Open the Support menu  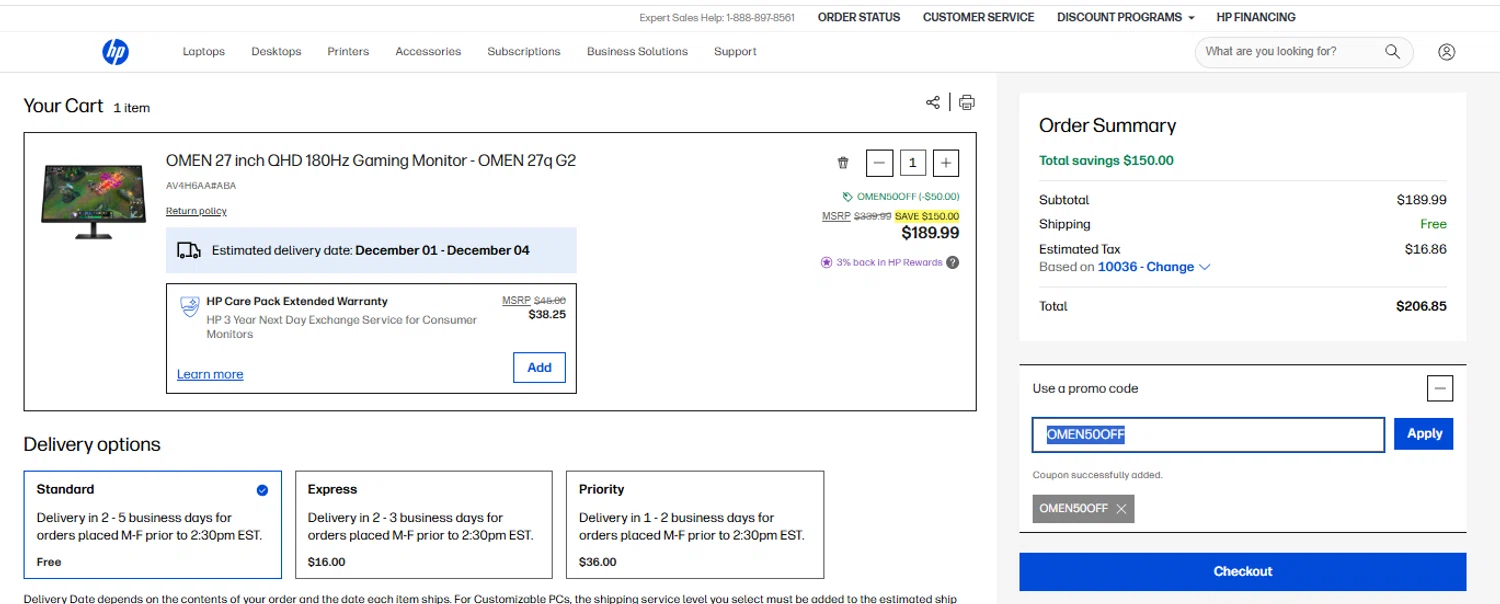click(735, 52)
